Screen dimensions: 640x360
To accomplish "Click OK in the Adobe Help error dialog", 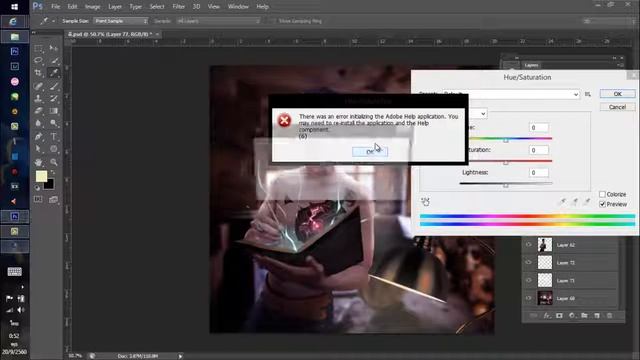I will (370, 151).
